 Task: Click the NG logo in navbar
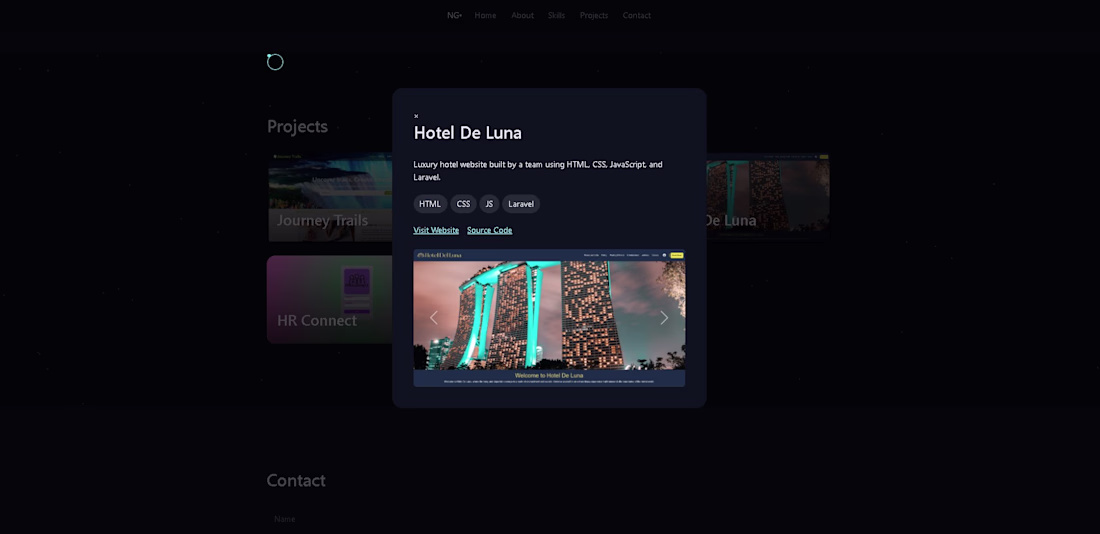point(455,15)
